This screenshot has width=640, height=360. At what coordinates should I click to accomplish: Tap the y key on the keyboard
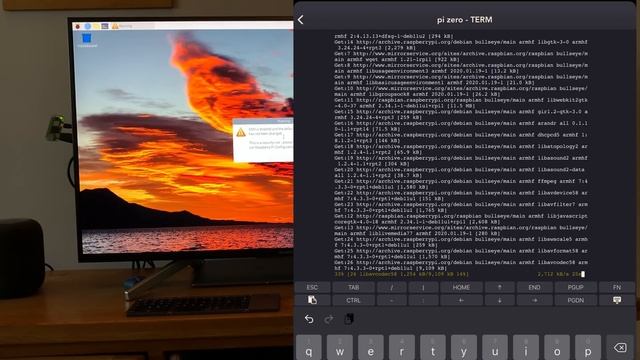pyautogui.click(x=464, y=348)
